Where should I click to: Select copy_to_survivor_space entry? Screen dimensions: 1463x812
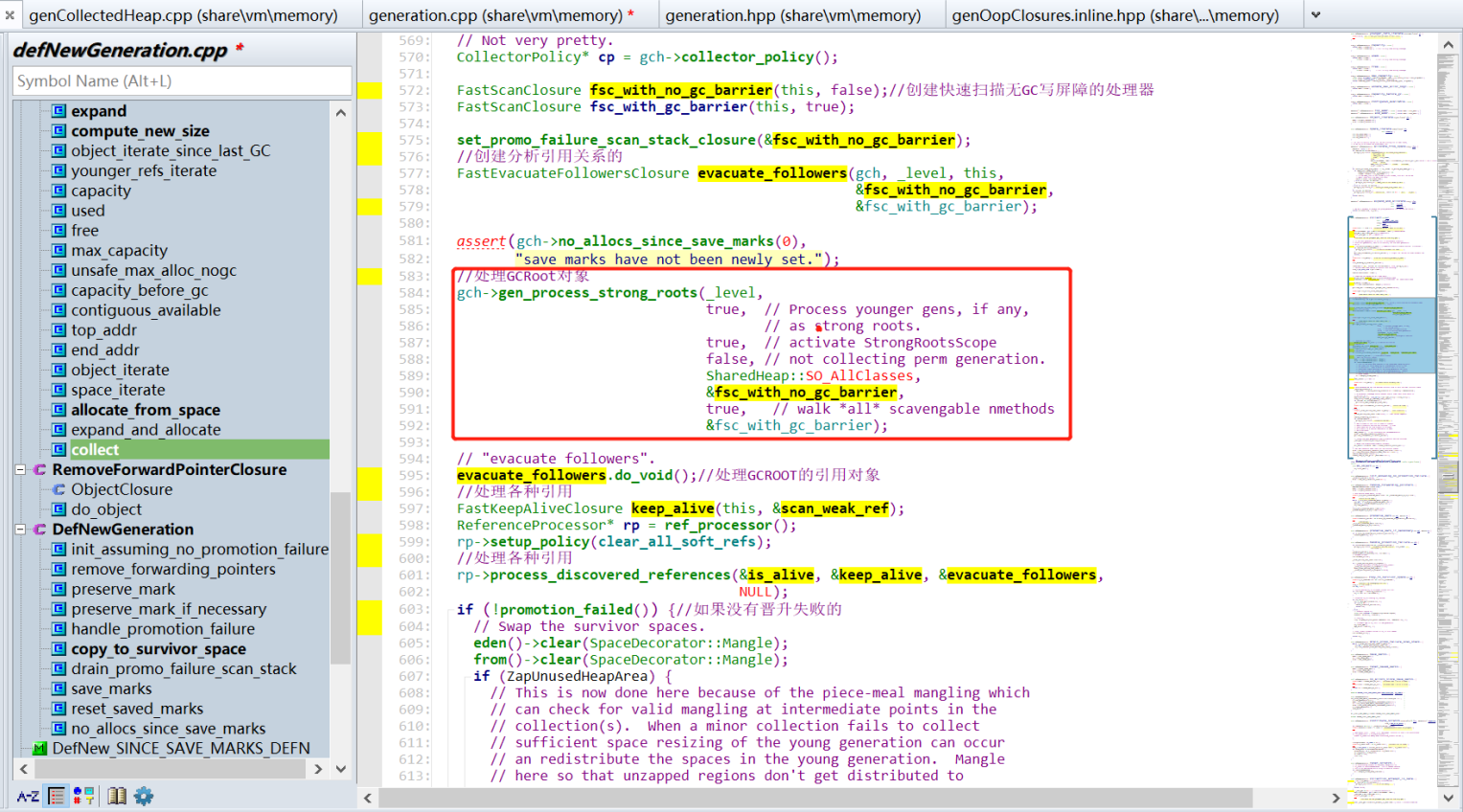(x=158, y=649)
